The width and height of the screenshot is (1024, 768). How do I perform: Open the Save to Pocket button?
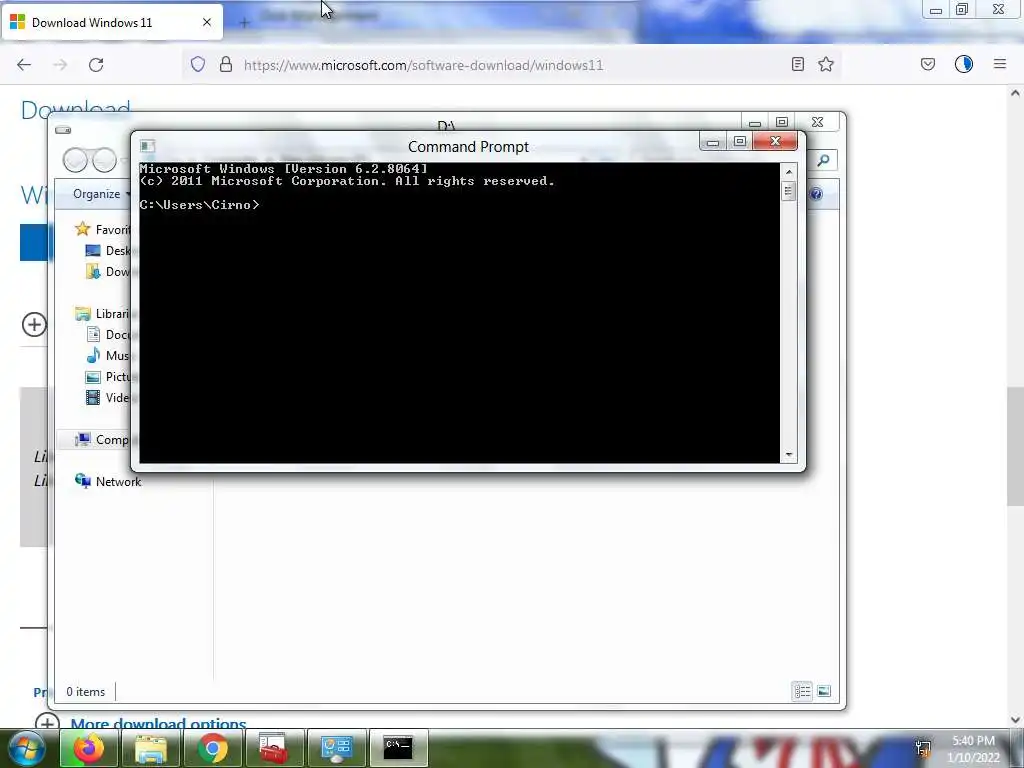point(928,64)
